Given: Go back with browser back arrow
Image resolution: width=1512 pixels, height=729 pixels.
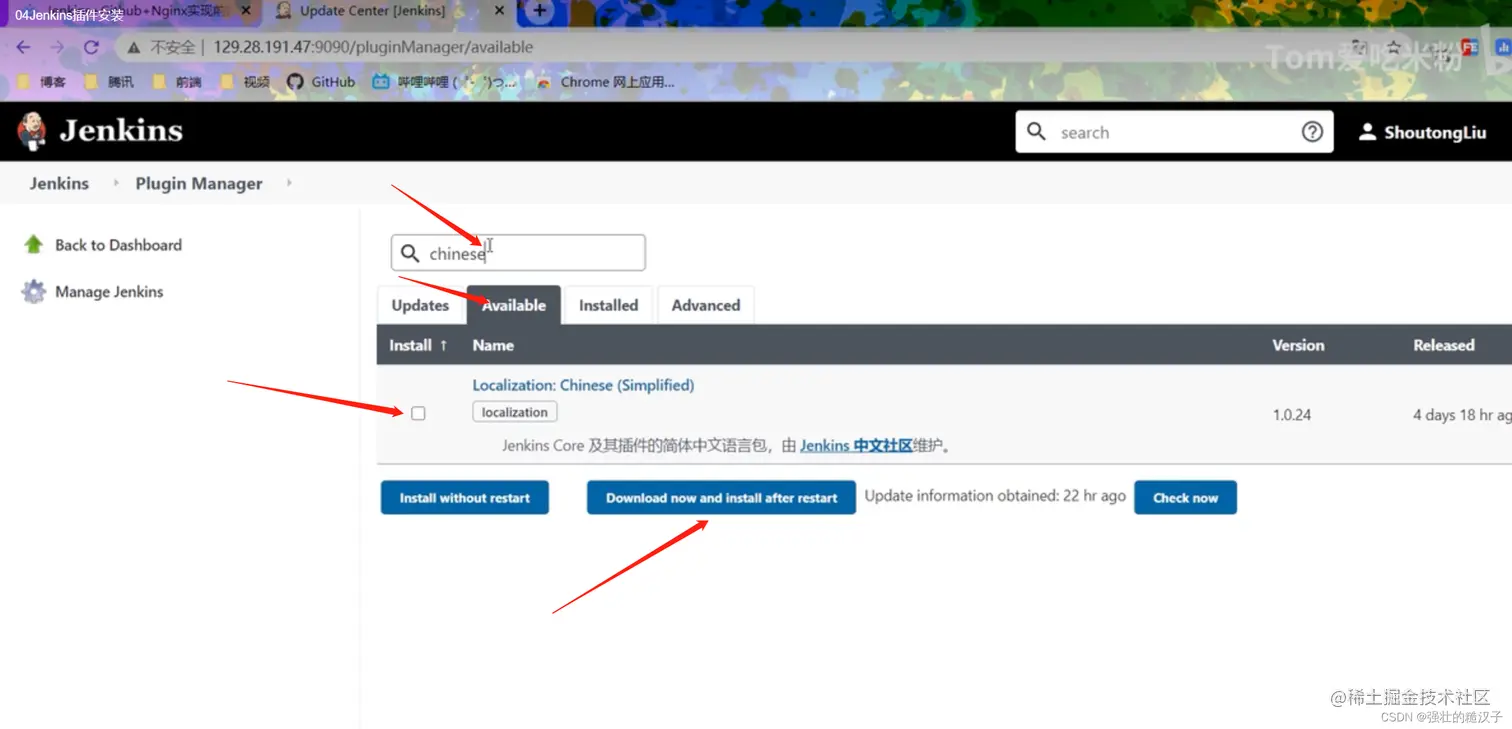Looking at the screenshot, I should pyautogui.click(x=23, y=47).
